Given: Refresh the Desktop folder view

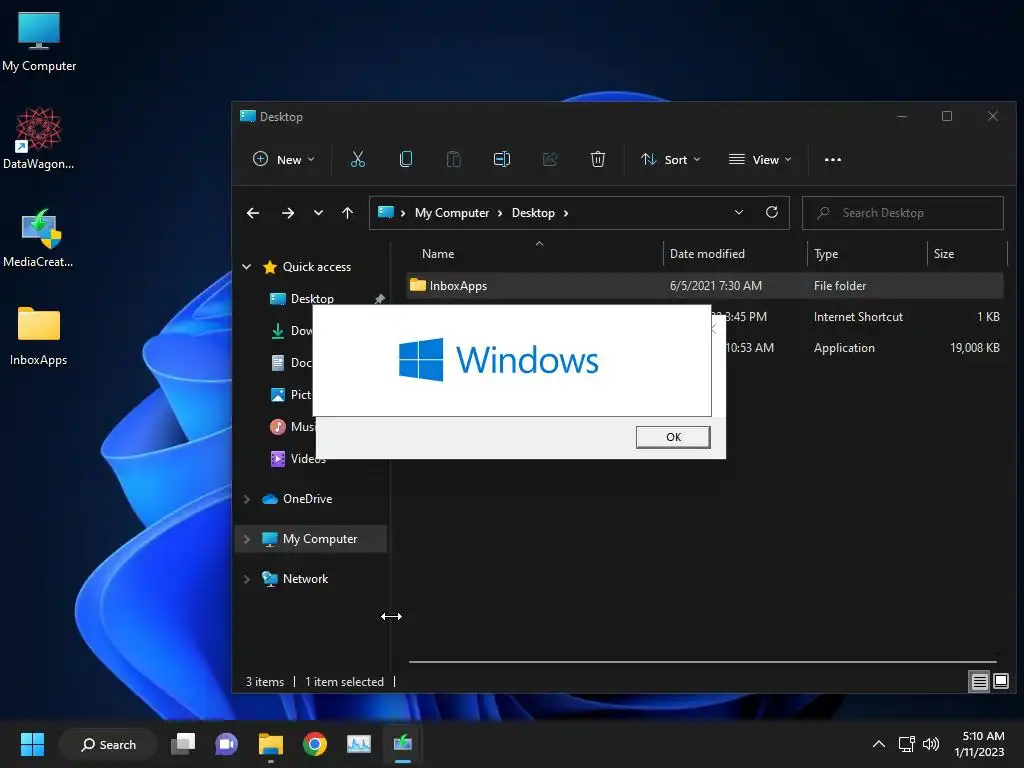Looking at the screenshot, I should (x=772, y=212).
